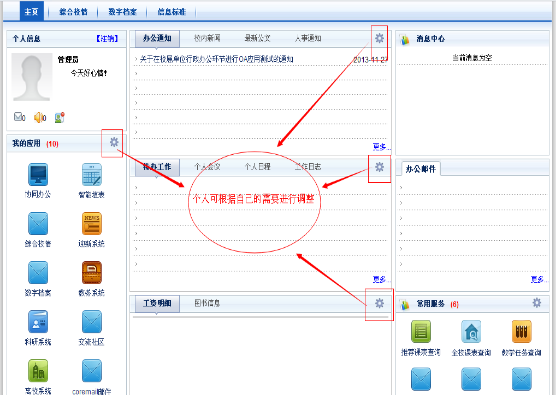The height and width of the screenshot is (395, 557).
Task: Select the 图书信息 tab beside 工资明细
Action: pyautogui.click(x=207, y=303)
